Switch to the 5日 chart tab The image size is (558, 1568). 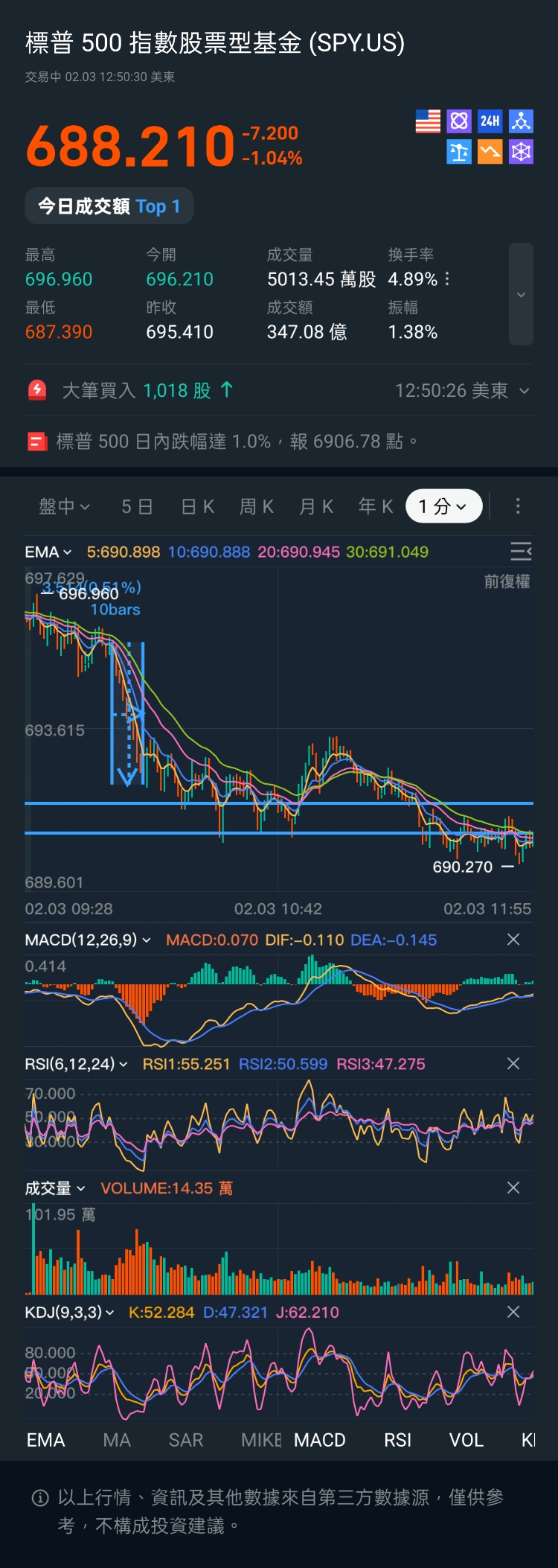137,506
